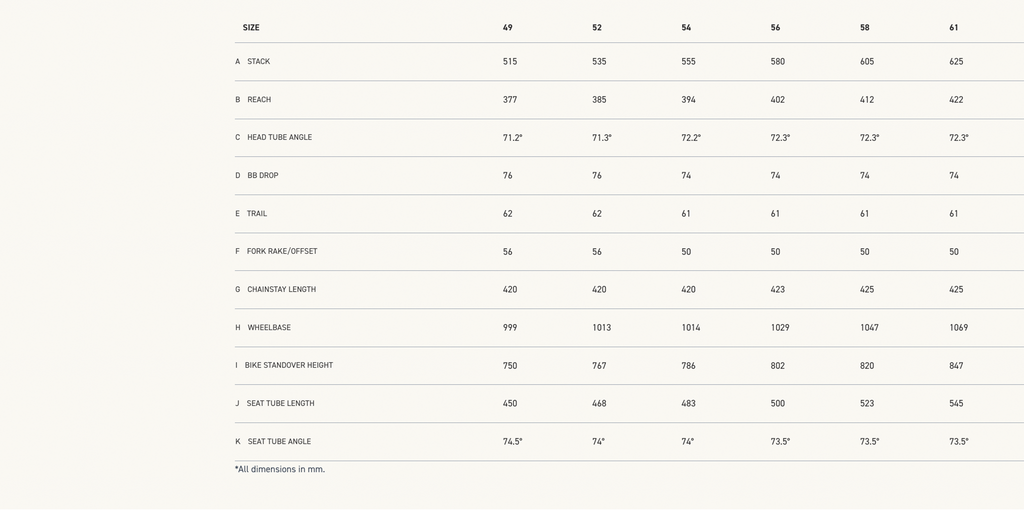Screen dimensions: 1024x512
Task: Click the BIKE STANDOVER HEIGHT row label
Action: (289, 366)
